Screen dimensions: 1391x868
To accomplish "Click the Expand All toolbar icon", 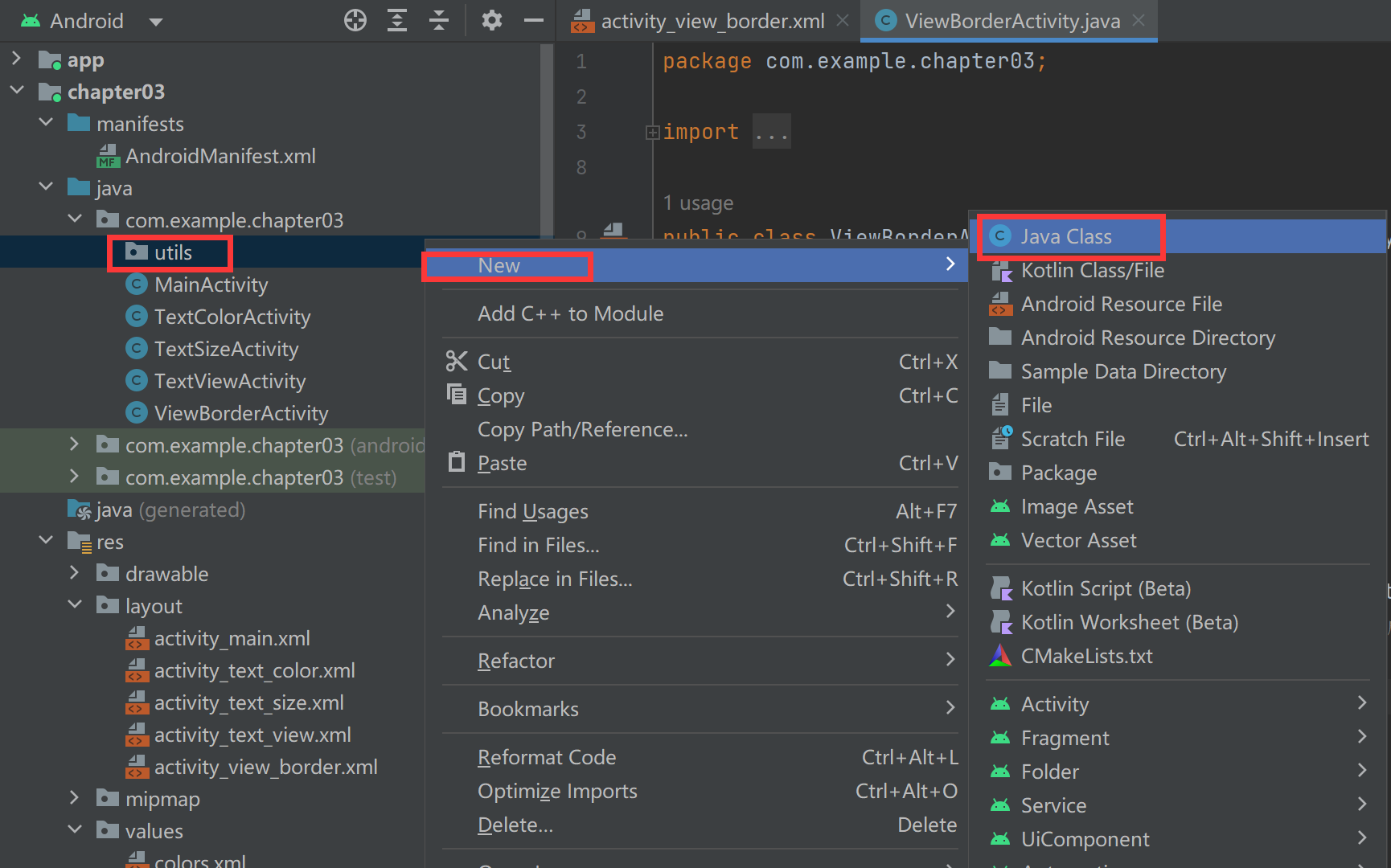I will click(x=397, y=20).
